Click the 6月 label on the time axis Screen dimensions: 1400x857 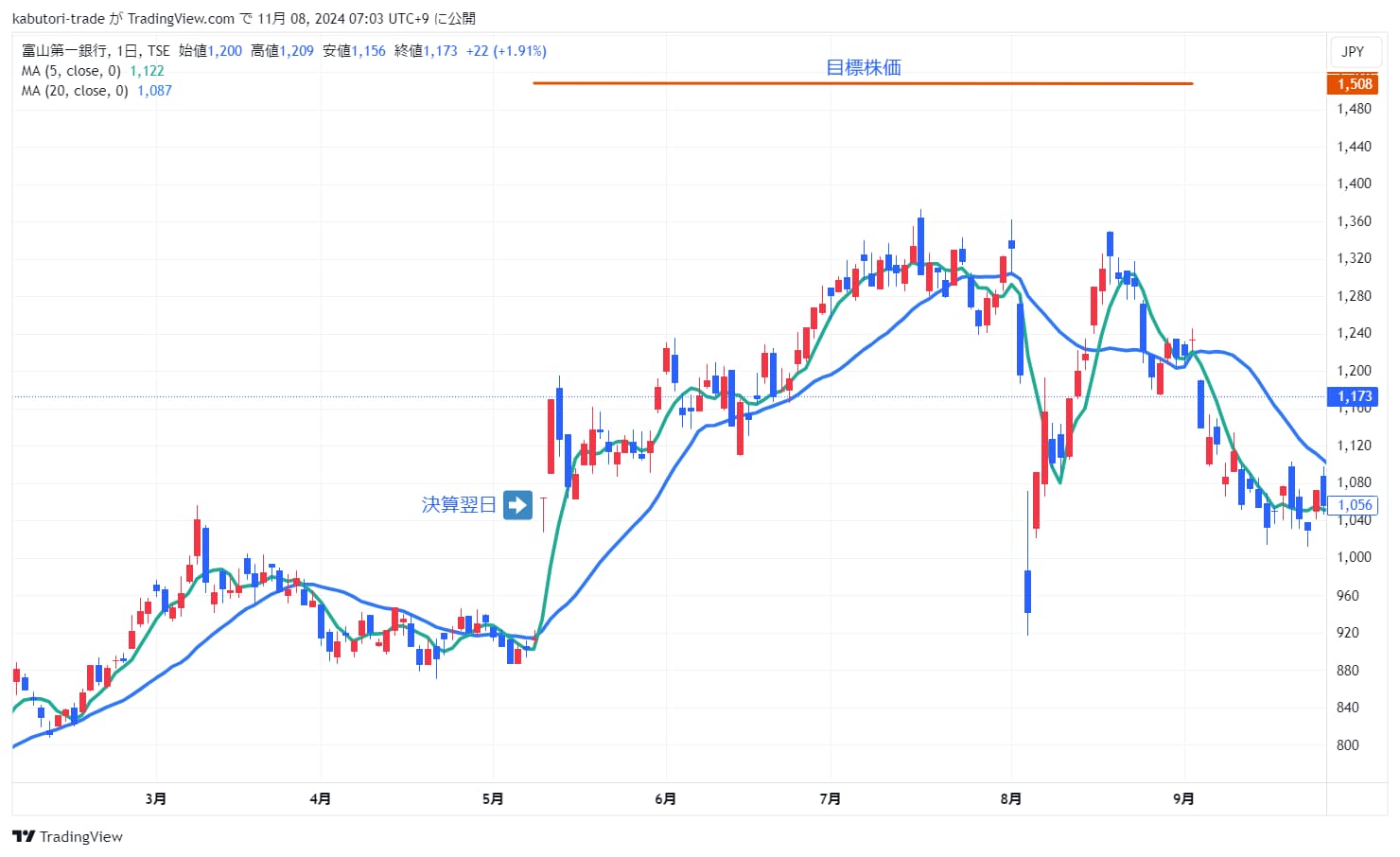pos(666,799)
